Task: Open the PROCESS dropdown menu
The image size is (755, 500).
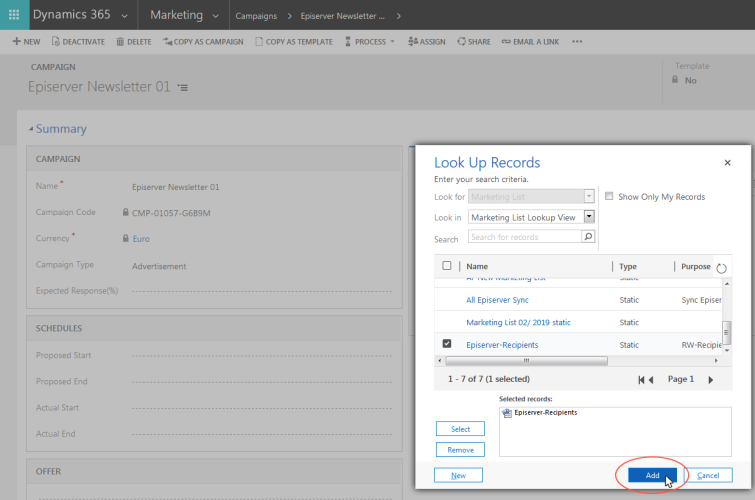Action: tap(369, 41)
